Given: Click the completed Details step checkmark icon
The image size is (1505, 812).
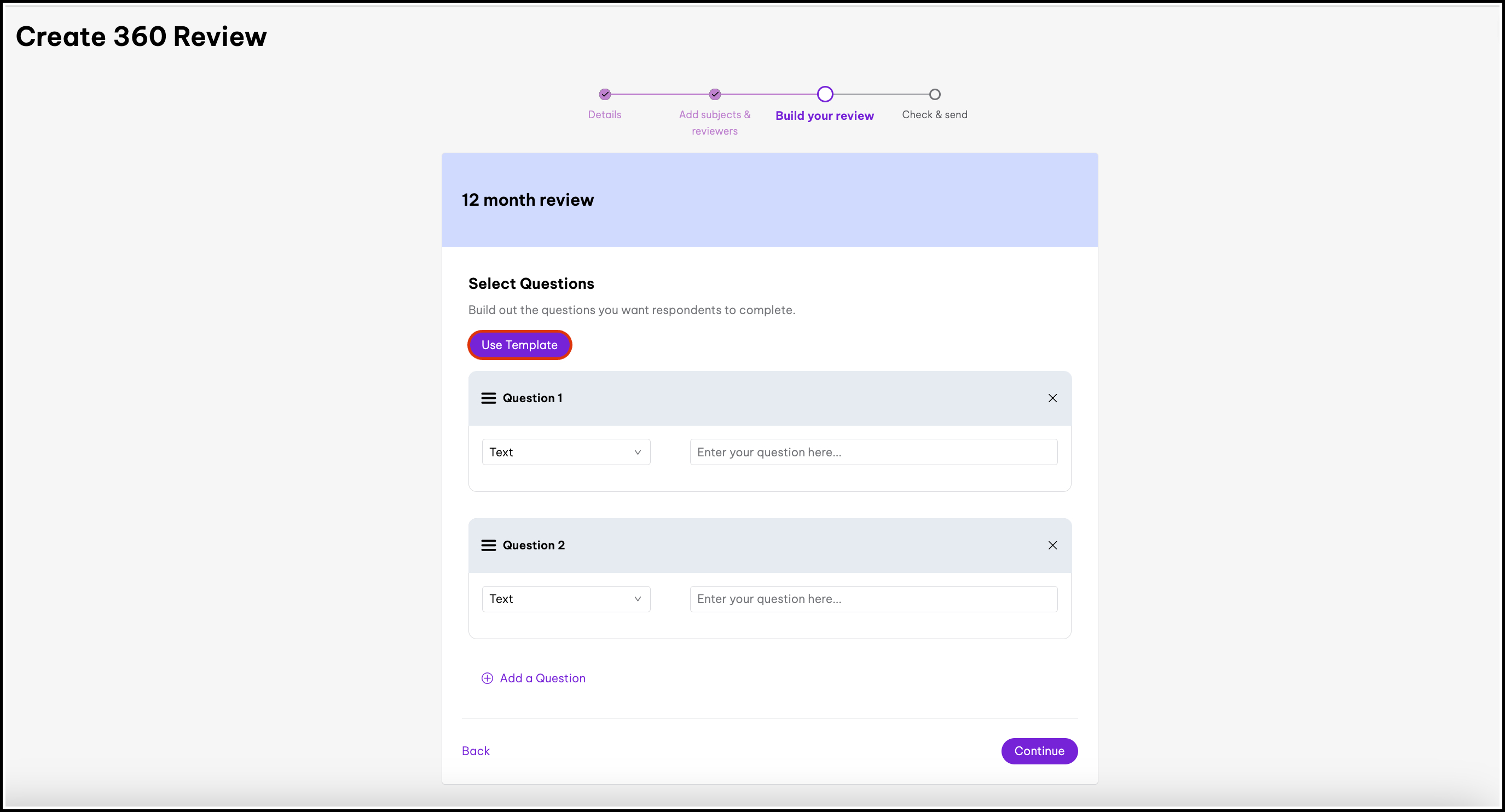Looking at the screenshot, I should tap(605, 94).
